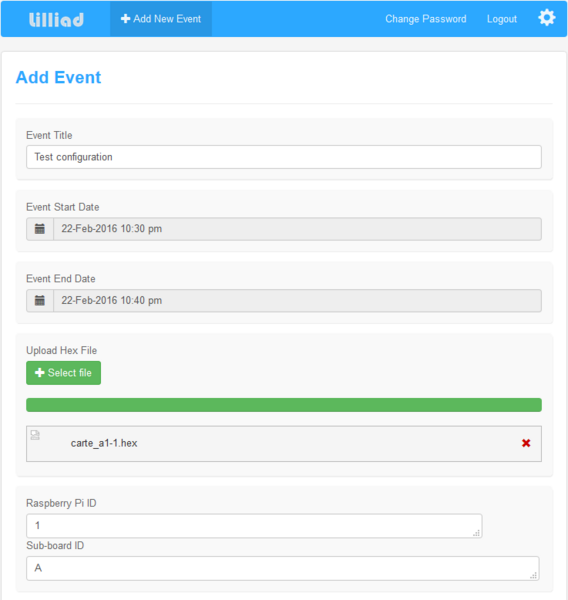The width and height of the screenshot is (568, 600).
Task: Click the Logout link
Action: 502,19
